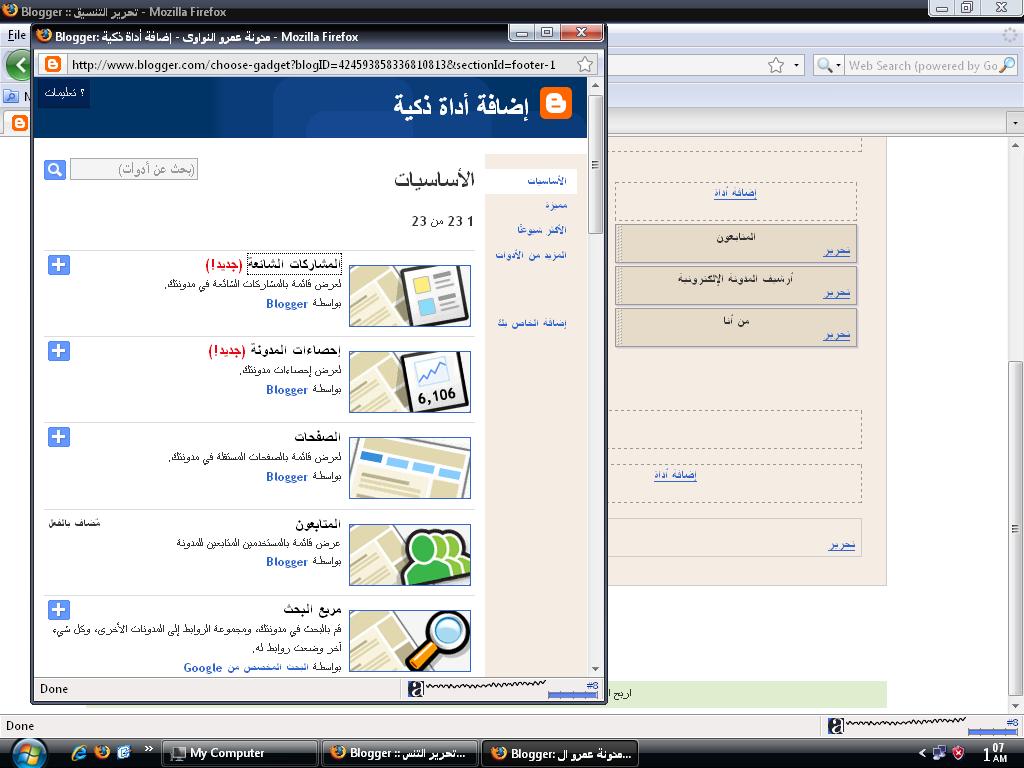
Task: Edit the About Me widget (من أنا) in layout
Action: (837, 335)
